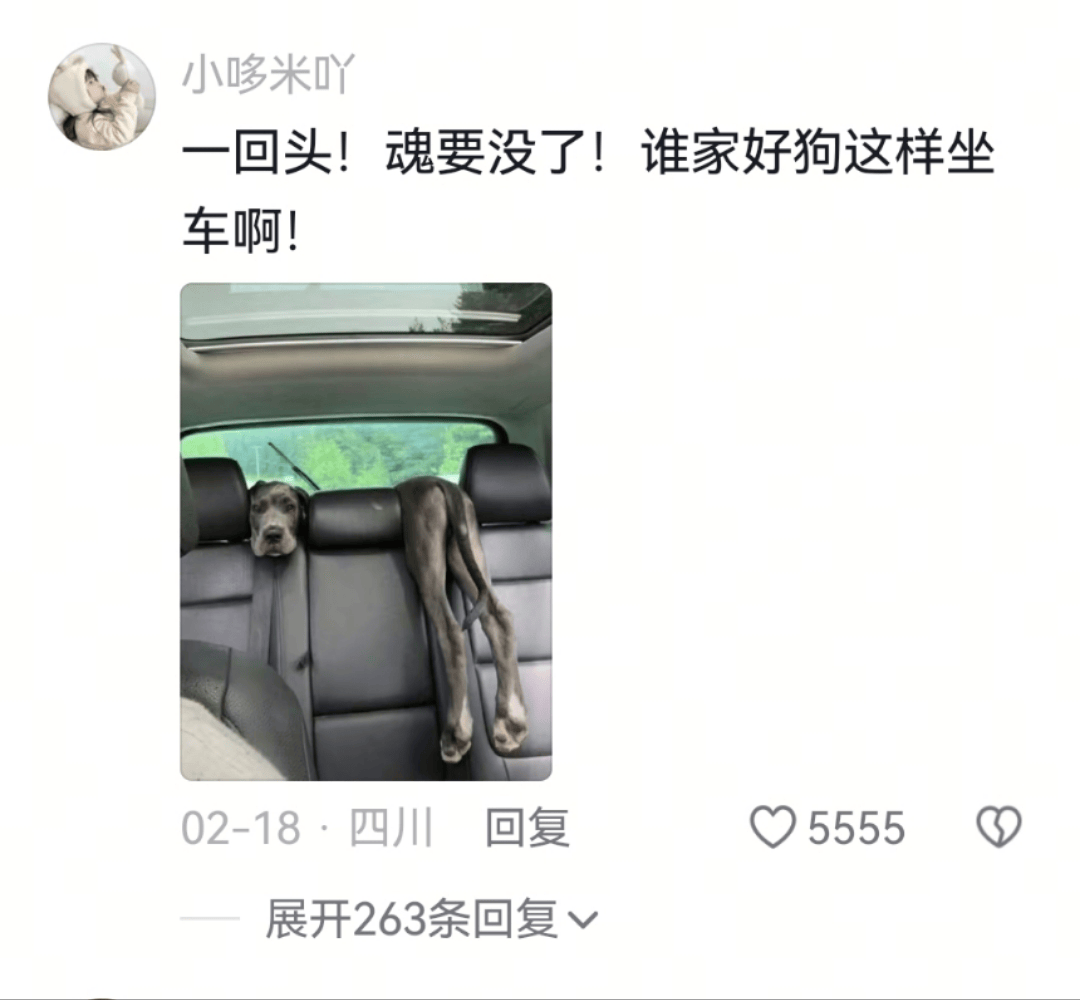Dislike the comment via broken-heart icon
1080x1000 pixels.
click(999, 827)
